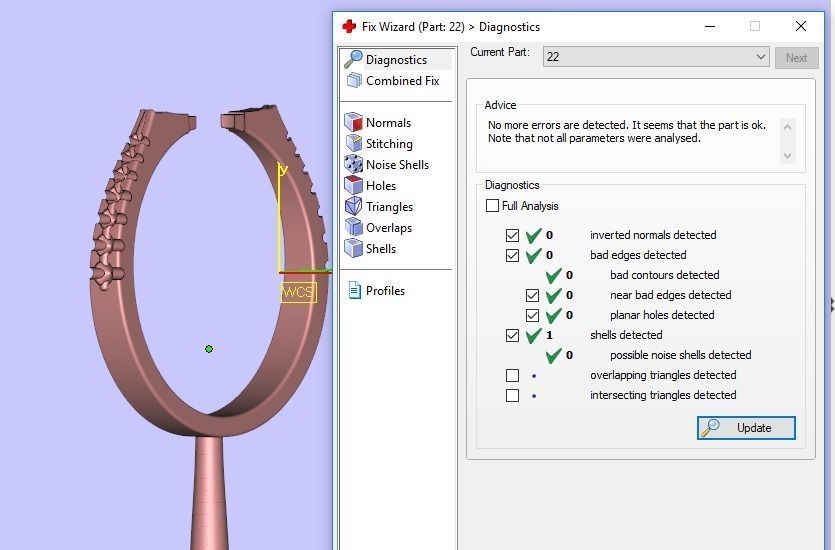Click the Overlaps icon
The image size is (835, 550).
354,227
